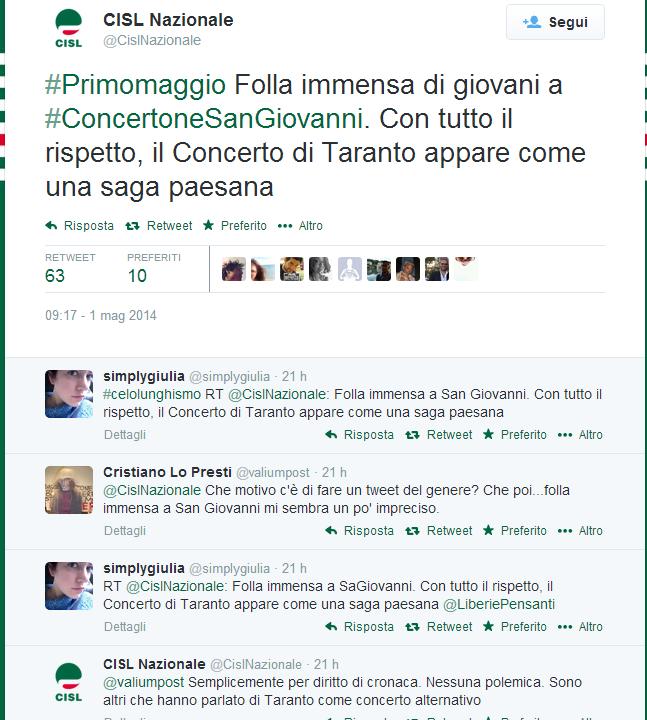Open @LiberiePensanti mention link
The image size is (647, 720).
(x=499, y=604)
